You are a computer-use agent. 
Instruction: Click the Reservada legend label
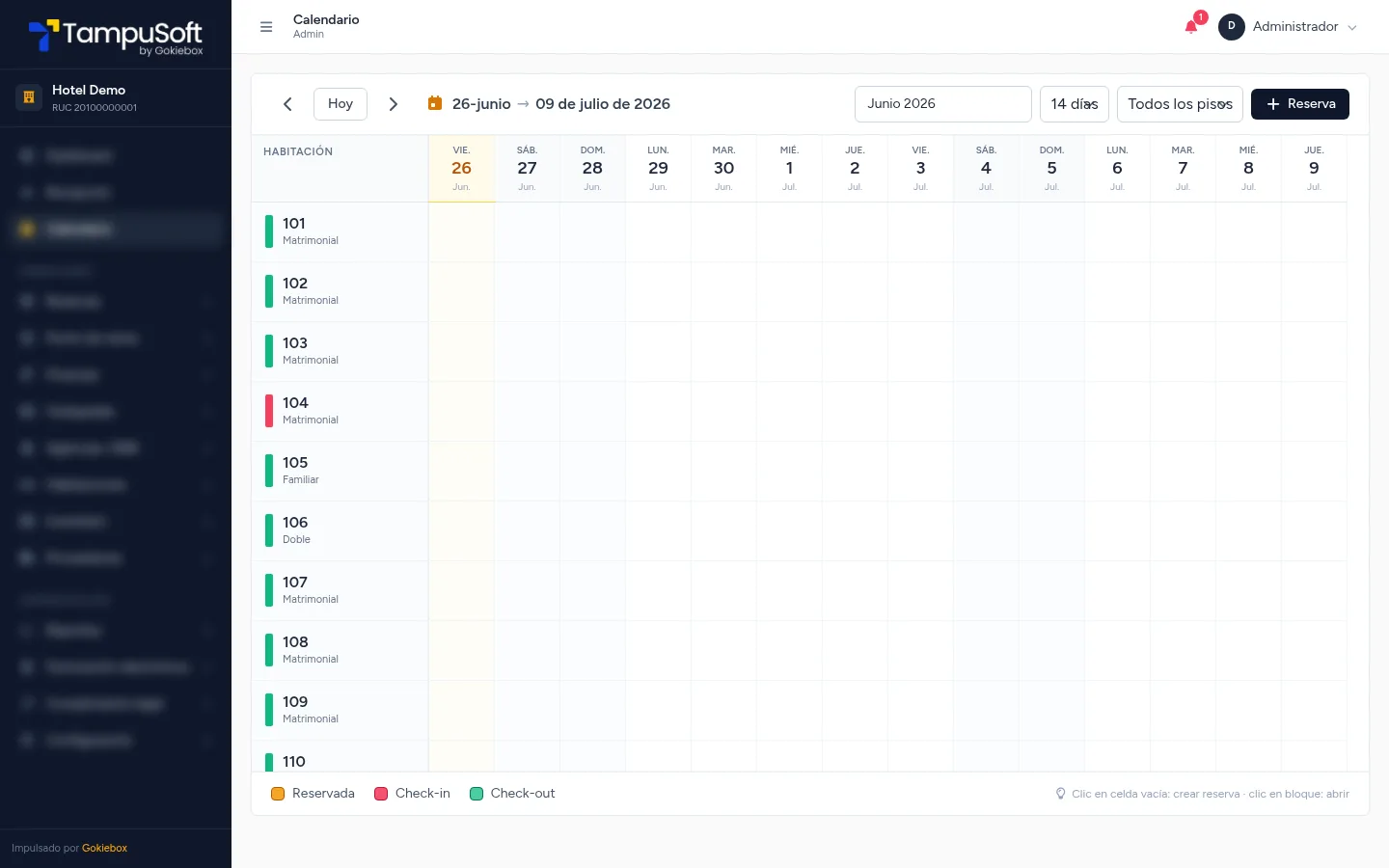click(x=323, y=794)
